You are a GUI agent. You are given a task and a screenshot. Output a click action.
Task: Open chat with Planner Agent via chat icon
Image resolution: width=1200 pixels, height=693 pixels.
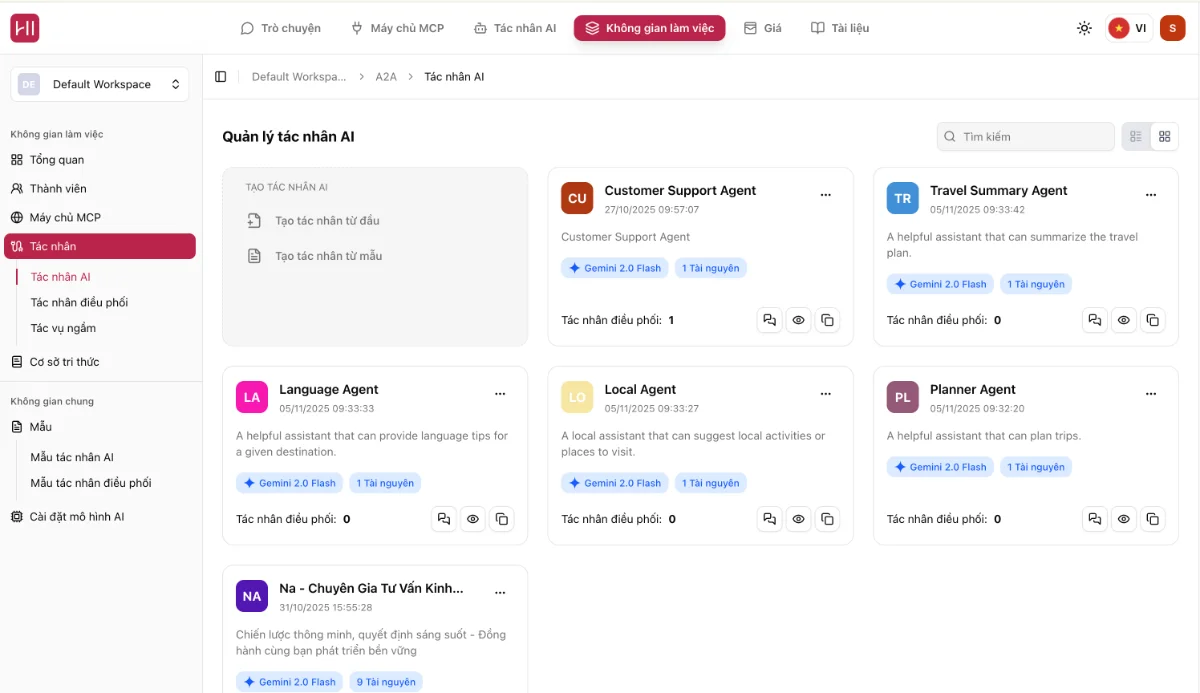[1095, 519]
